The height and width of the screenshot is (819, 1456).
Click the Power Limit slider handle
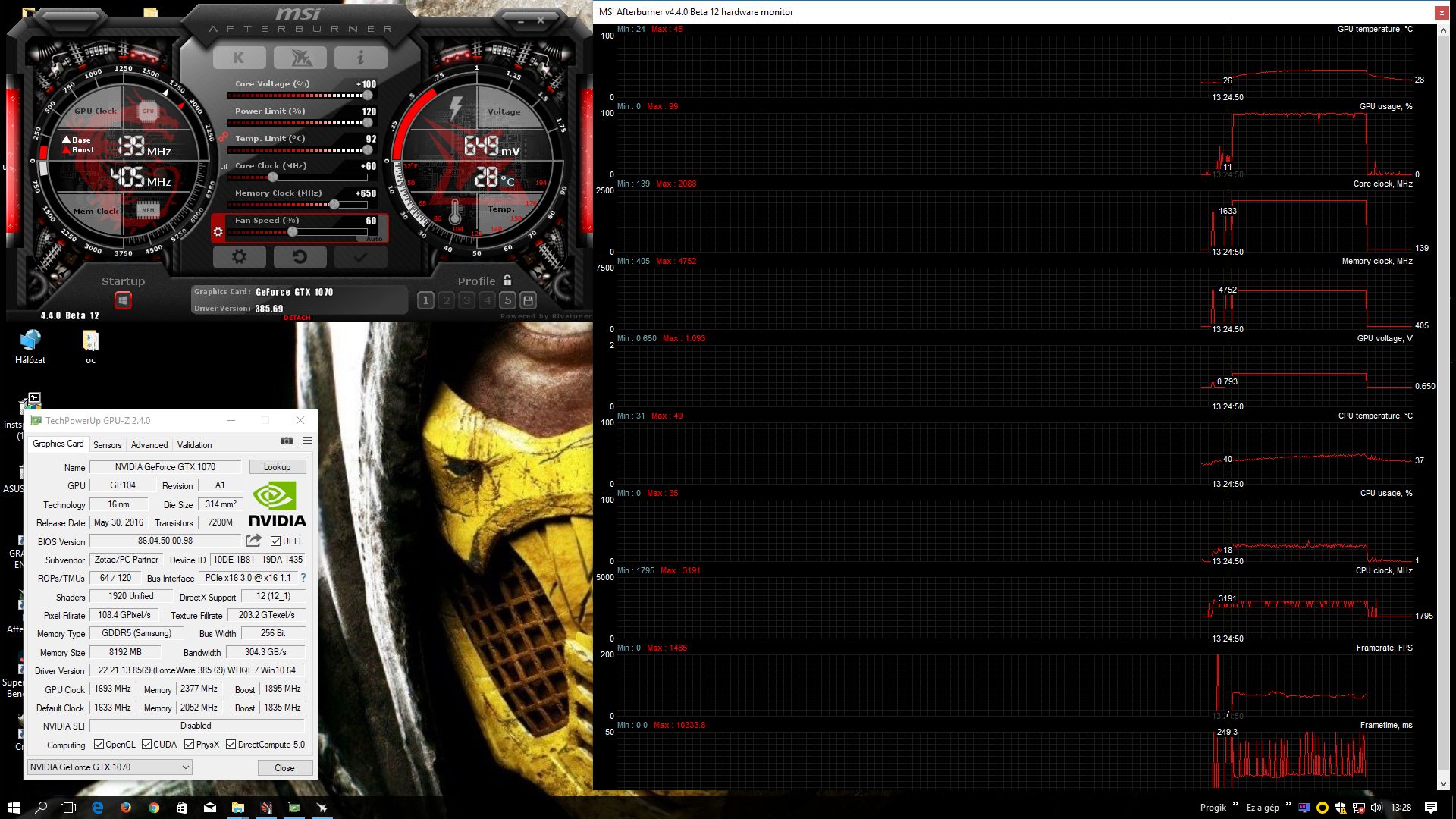click(x=368, y=123)
